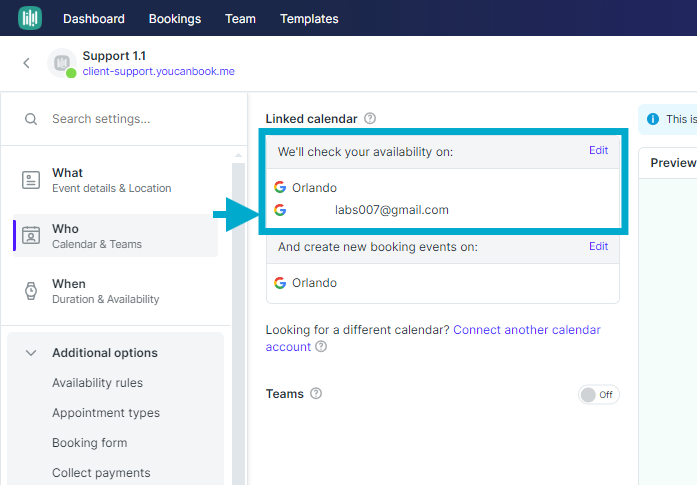Viewport: 697px width, 485px height.
Task: Open help icon beside Linked calendar
Action: tap(370, 118)
